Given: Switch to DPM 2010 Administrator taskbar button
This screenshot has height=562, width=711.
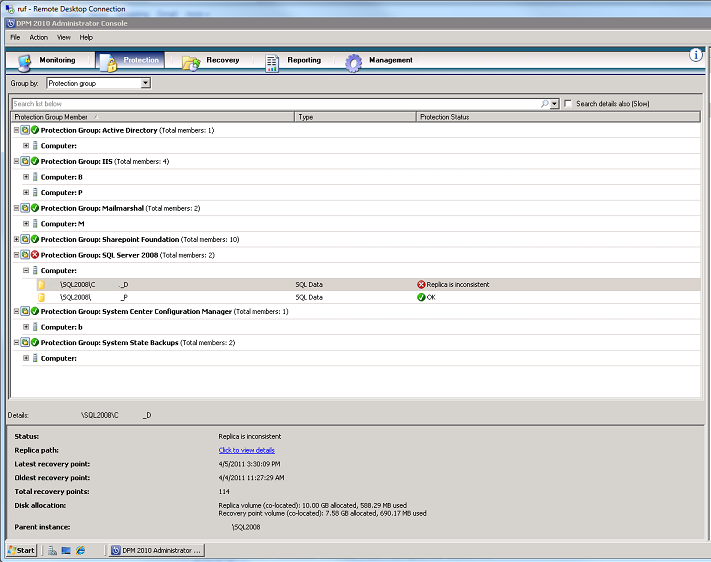Looking at the screenshot, I should [x=157, y=550].
